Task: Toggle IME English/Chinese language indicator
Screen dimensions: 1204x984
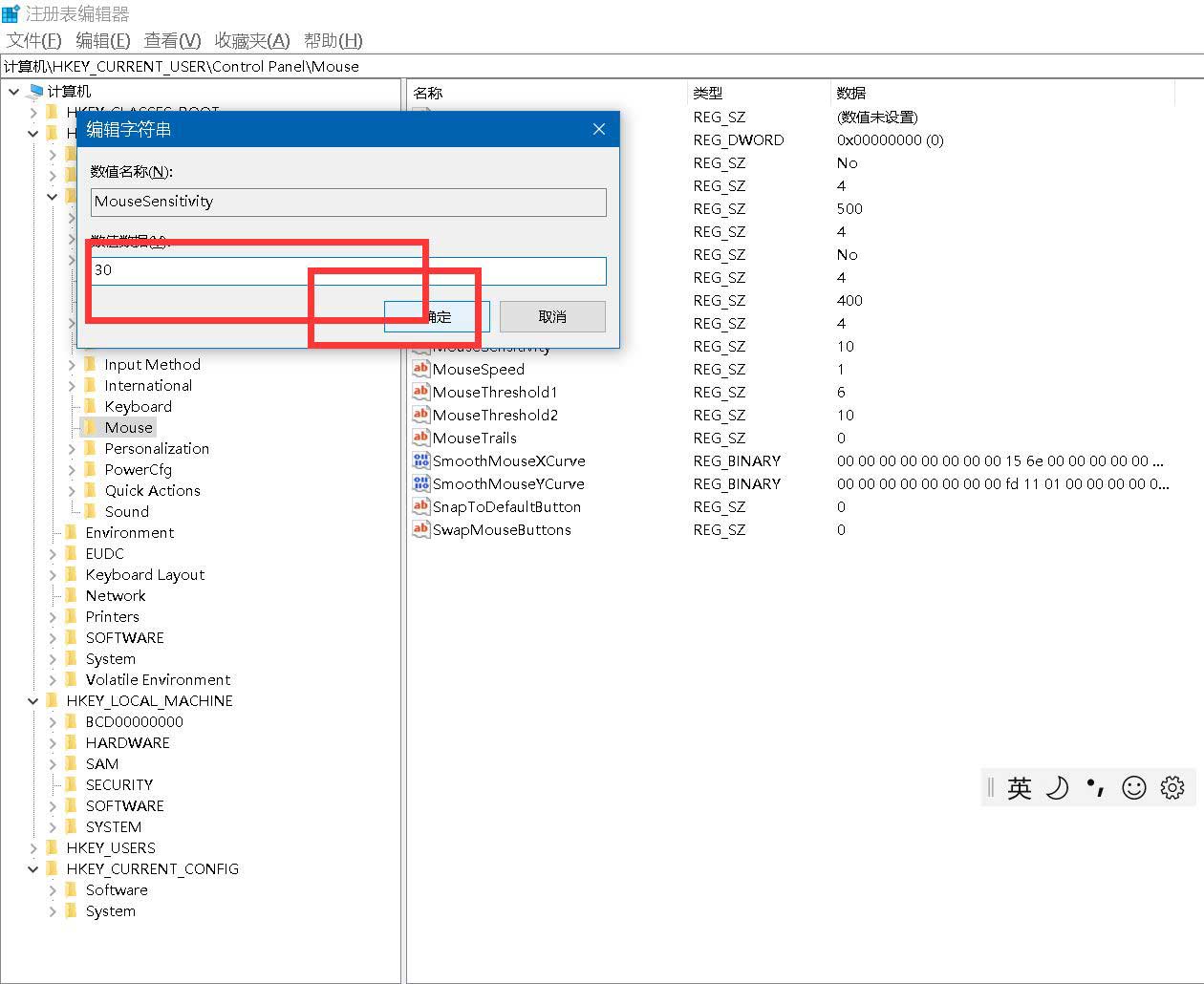Action: click(x=1019, y=788)
